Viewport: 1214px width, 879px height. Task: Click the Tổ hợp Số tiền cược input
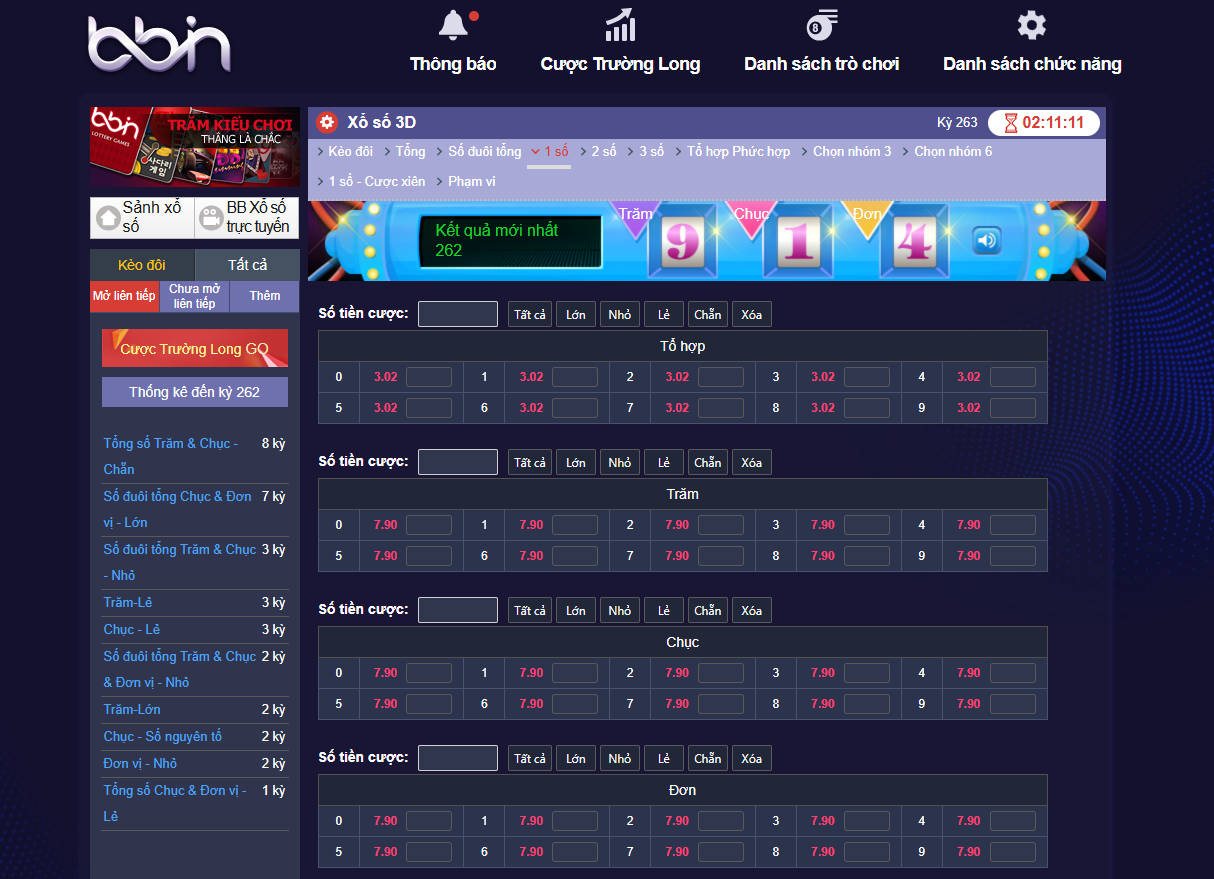point(457,315)
